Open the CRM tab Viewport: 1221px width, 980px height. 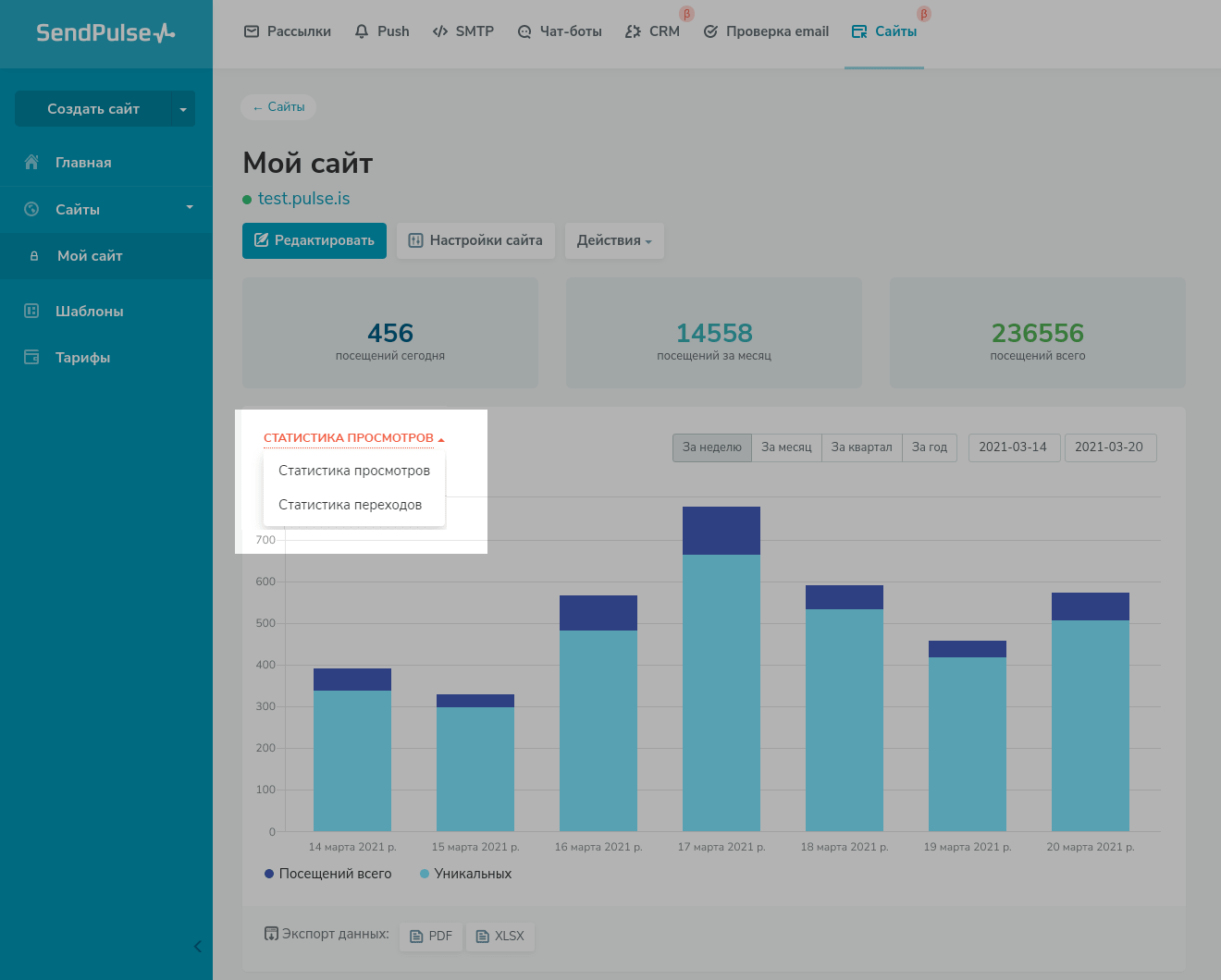653,31
